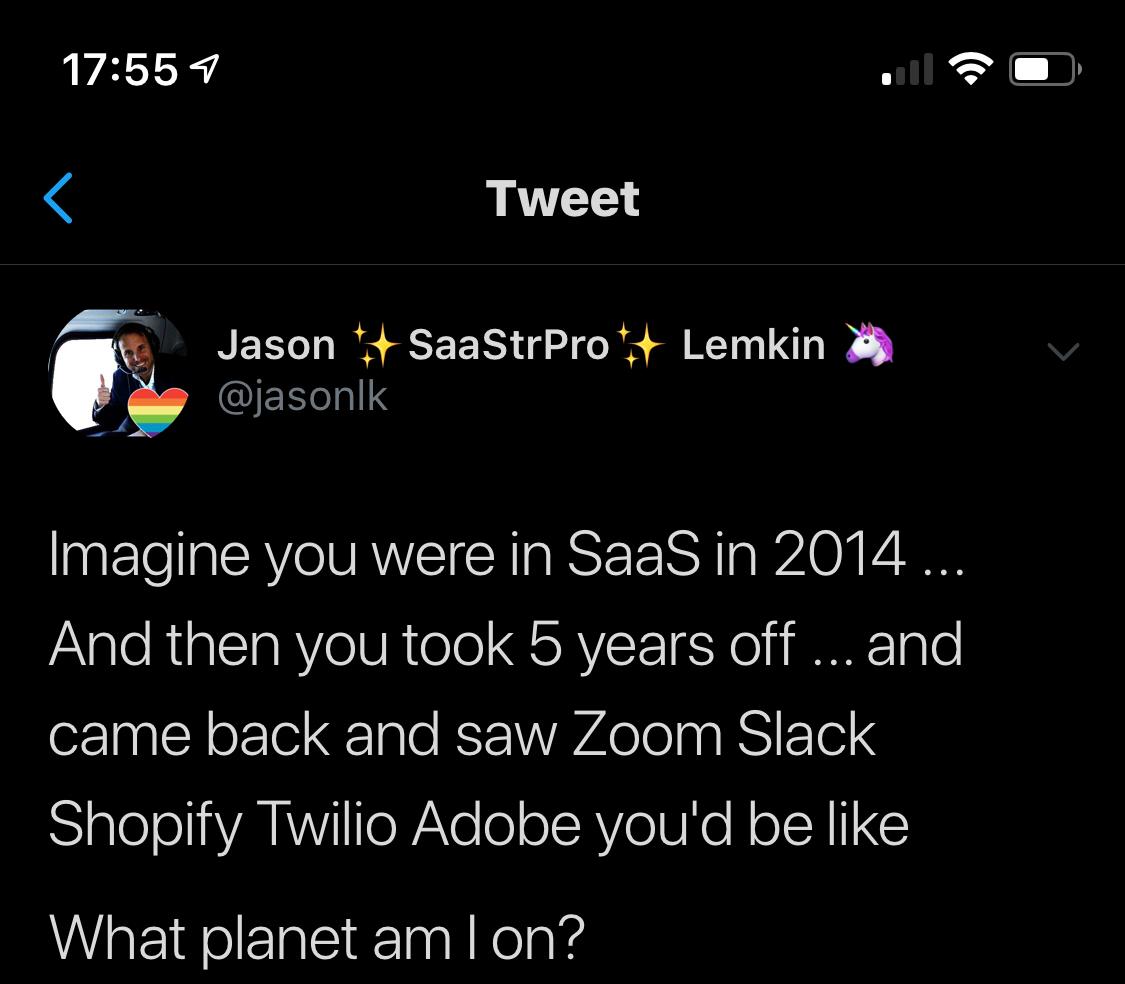
Task: Tap the "Lemkin" surname in the name
Action: pyautogui.click(x=753, y=346)
